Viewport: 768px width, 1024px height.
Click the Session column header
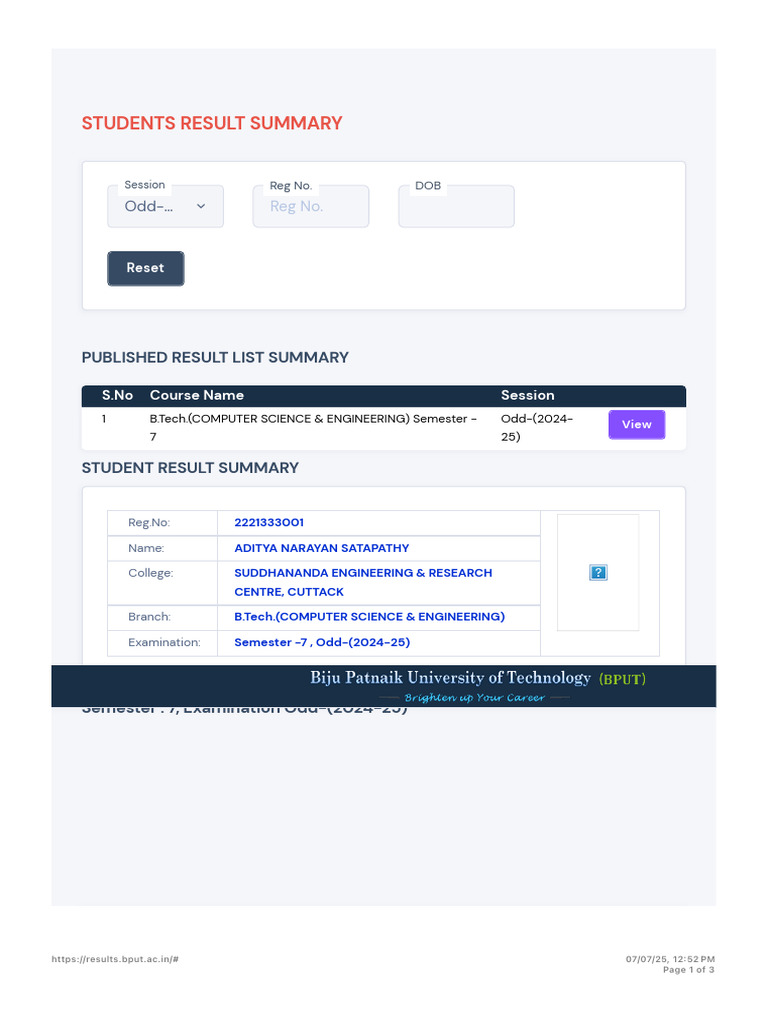coord(527,395)
